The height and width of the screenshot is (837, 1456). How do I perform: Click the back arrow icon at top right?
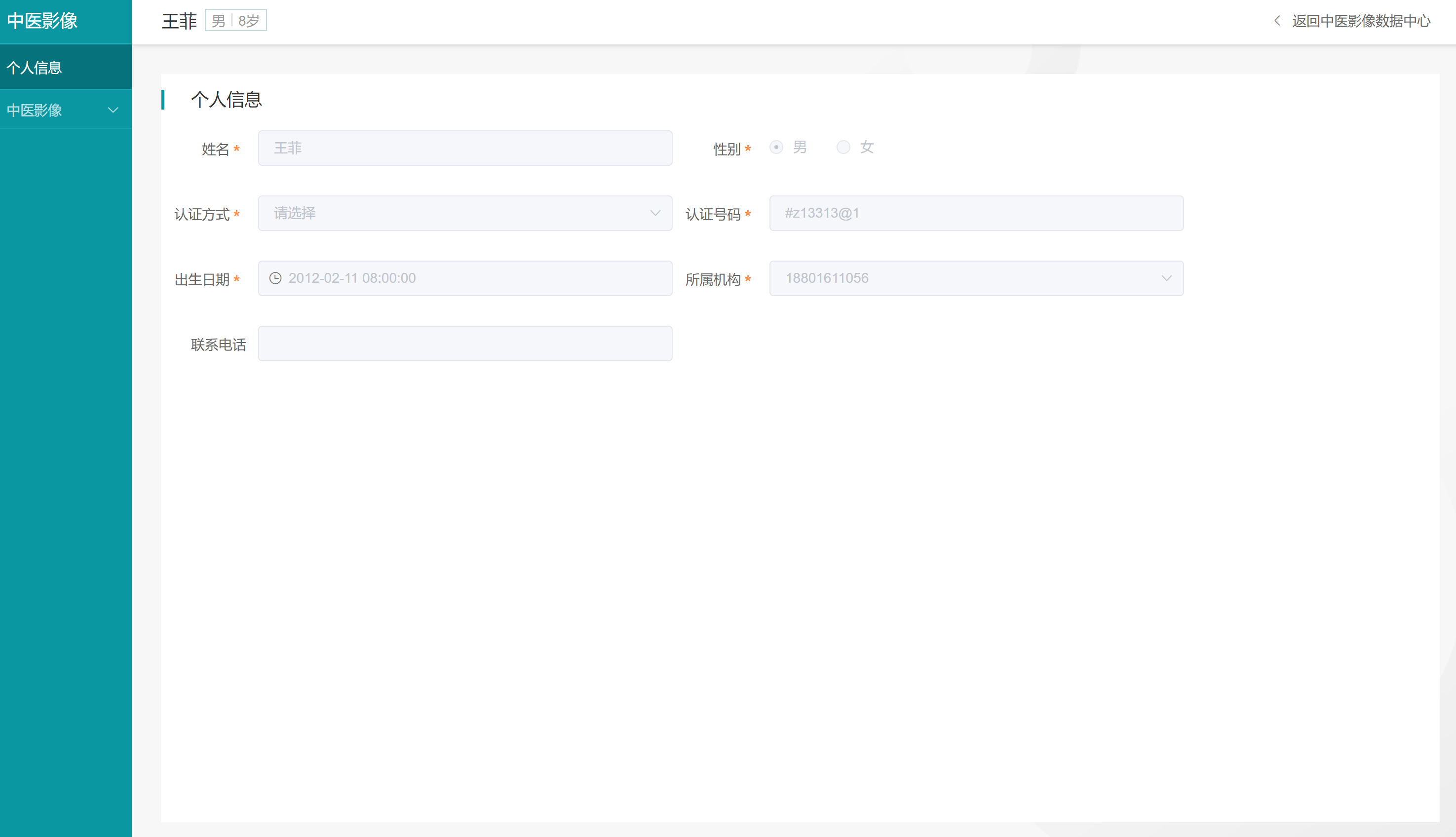[1277, 21]
